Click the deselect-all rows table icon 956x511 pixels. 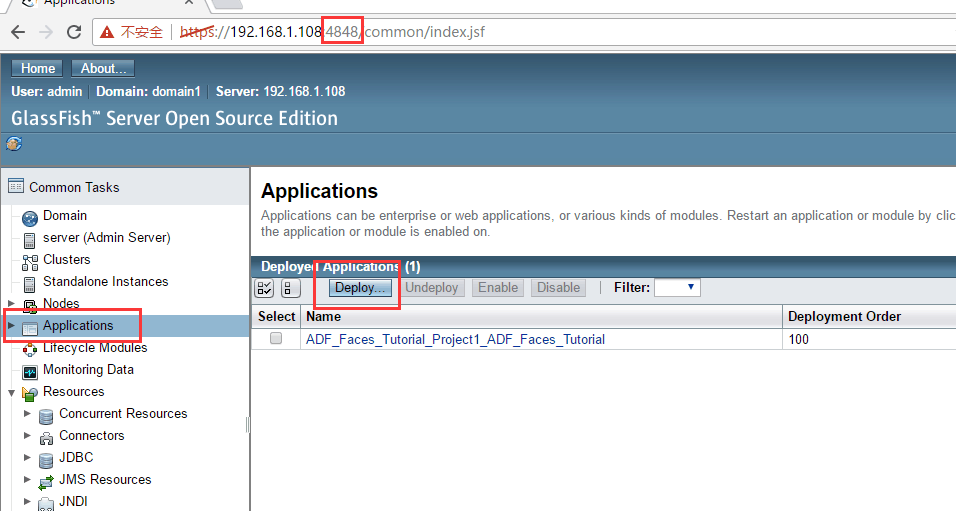(x=291, y=288)
